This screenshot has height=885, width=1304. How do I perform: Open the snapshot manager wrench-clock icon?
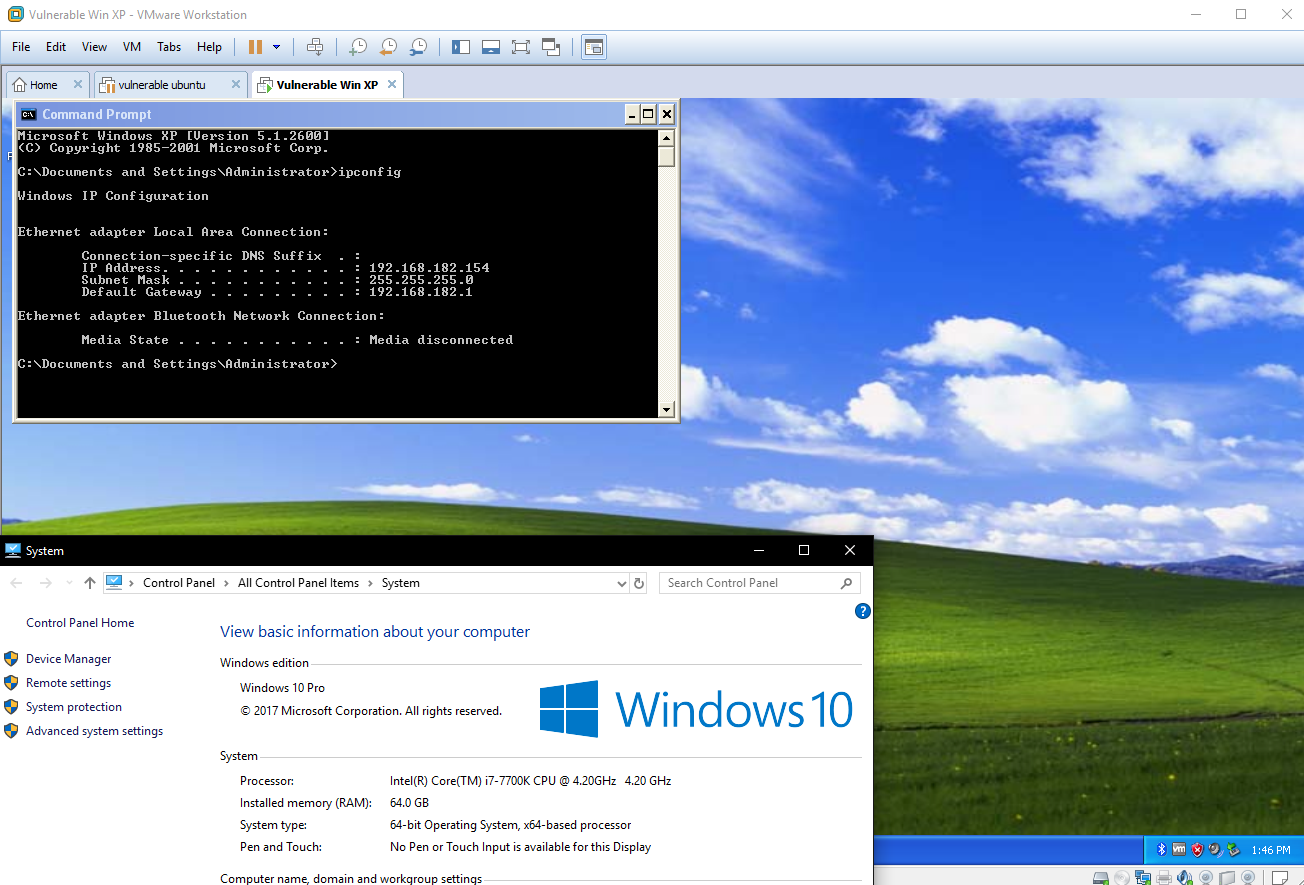(419, 47)
